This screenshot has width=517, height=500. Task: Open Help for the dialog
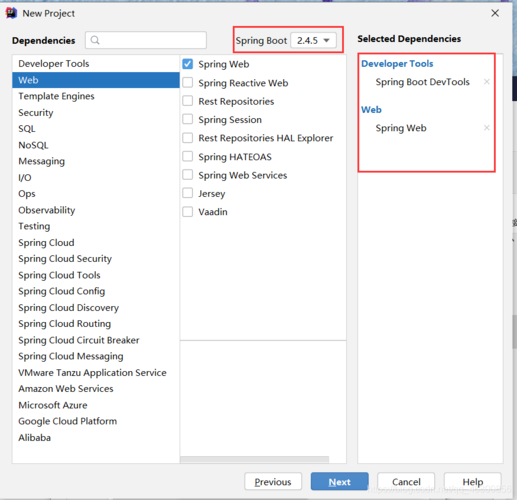pyautogui.click(x=473, y=482)
